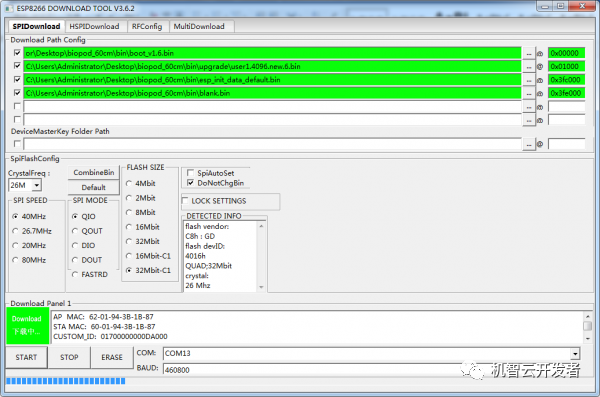
Task: Uncheck the esp_init_data_default.bin file checkbox
Action: click(x=17, y=79)
